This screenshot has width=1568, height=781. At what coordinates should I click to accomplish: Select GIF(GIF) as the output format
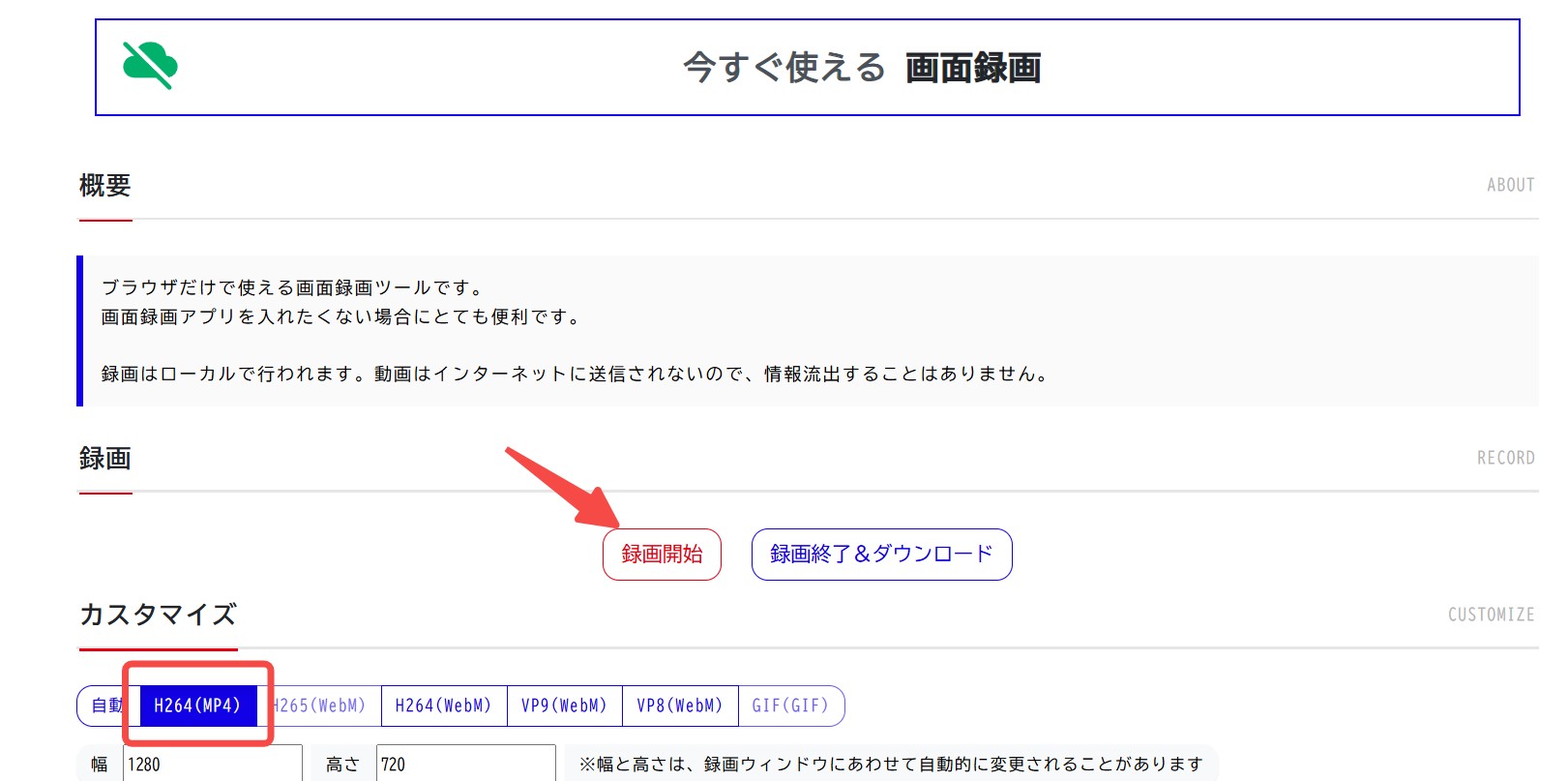point(790,706)
